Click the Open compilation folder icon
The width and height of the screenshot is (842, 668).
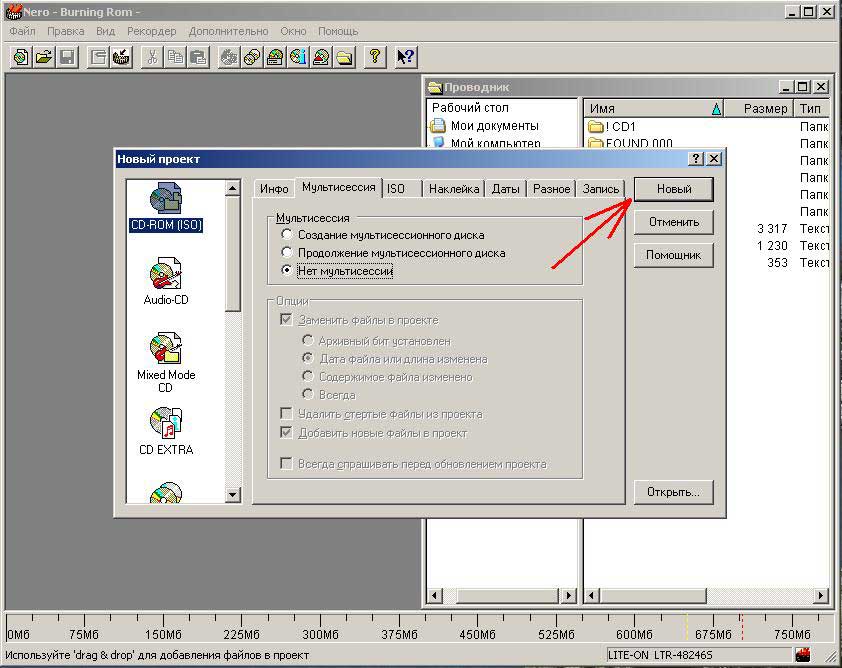click(x=44, y=56)
